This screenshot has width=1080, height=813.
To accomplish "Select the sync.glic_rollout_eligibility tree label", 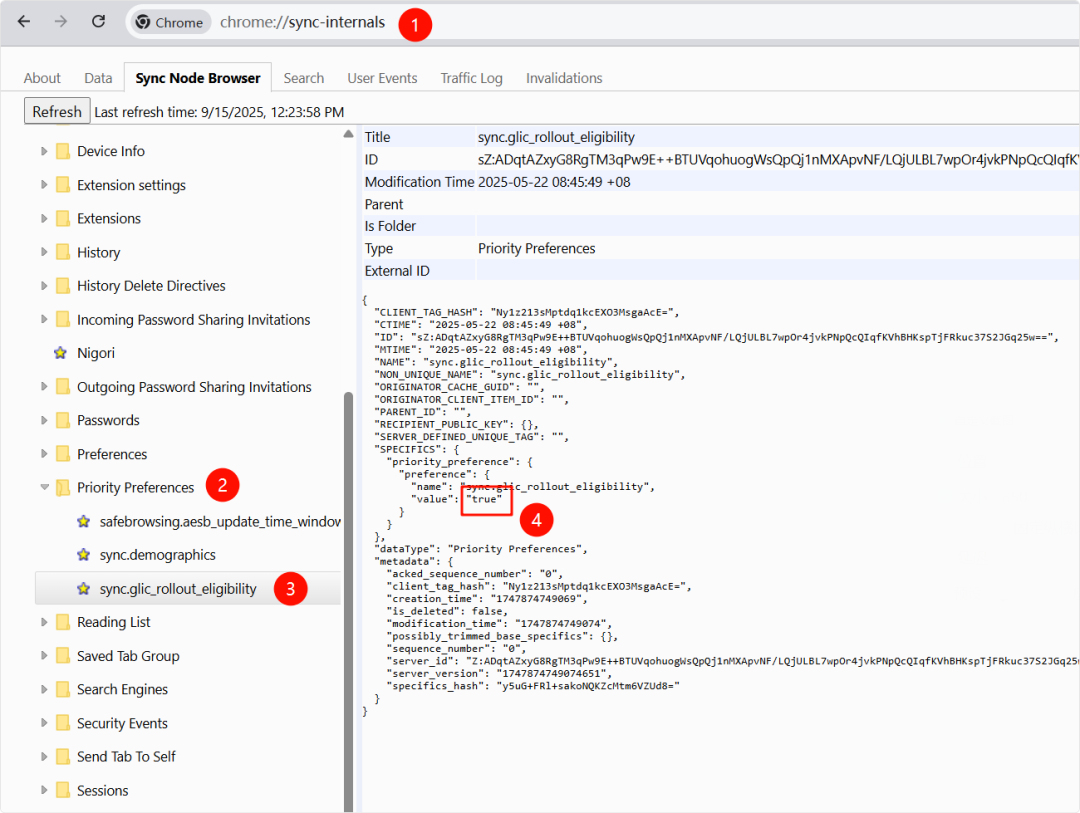I will point(178,588).
